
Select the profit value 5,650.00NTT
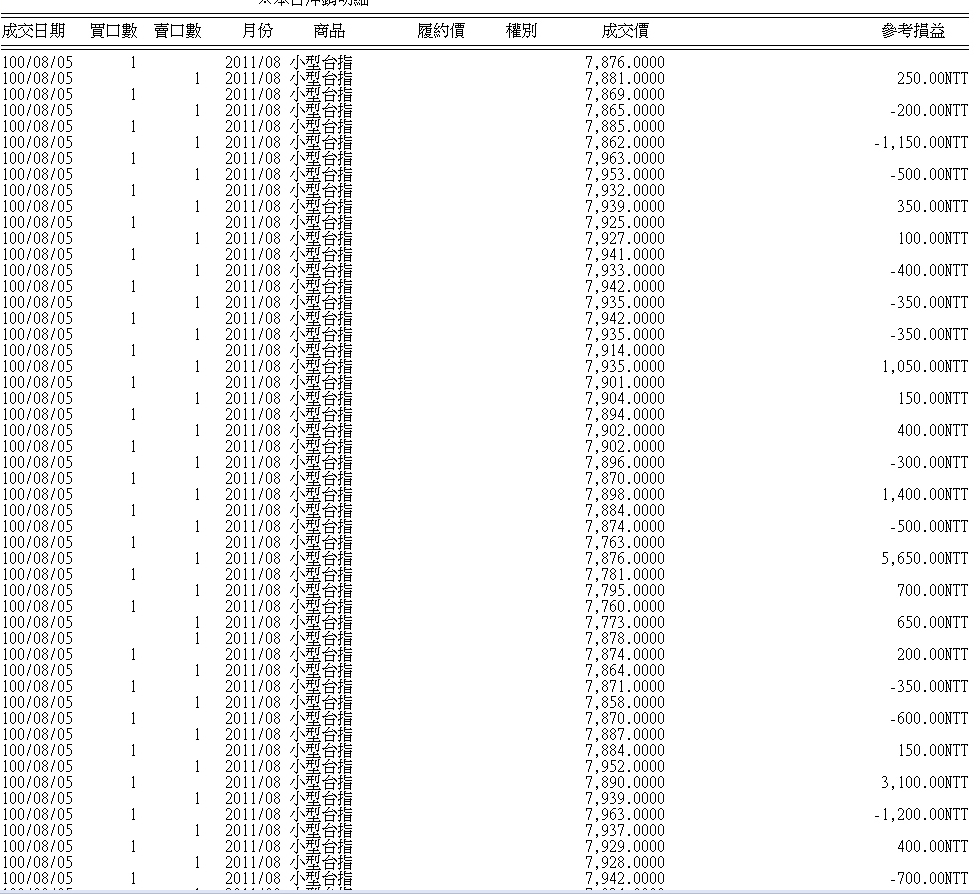pos(925,559)
